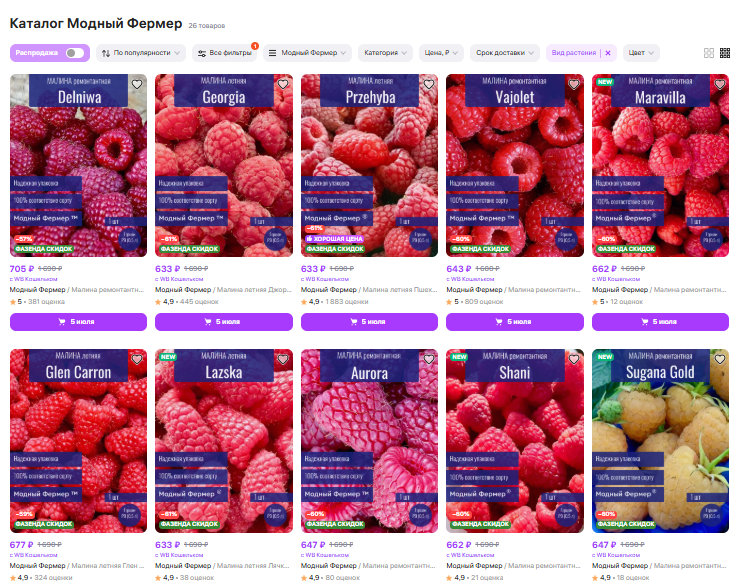Open the Aurora raspberry product image
The height and width of the screenshot is (585, 736).
click(369, 441)
